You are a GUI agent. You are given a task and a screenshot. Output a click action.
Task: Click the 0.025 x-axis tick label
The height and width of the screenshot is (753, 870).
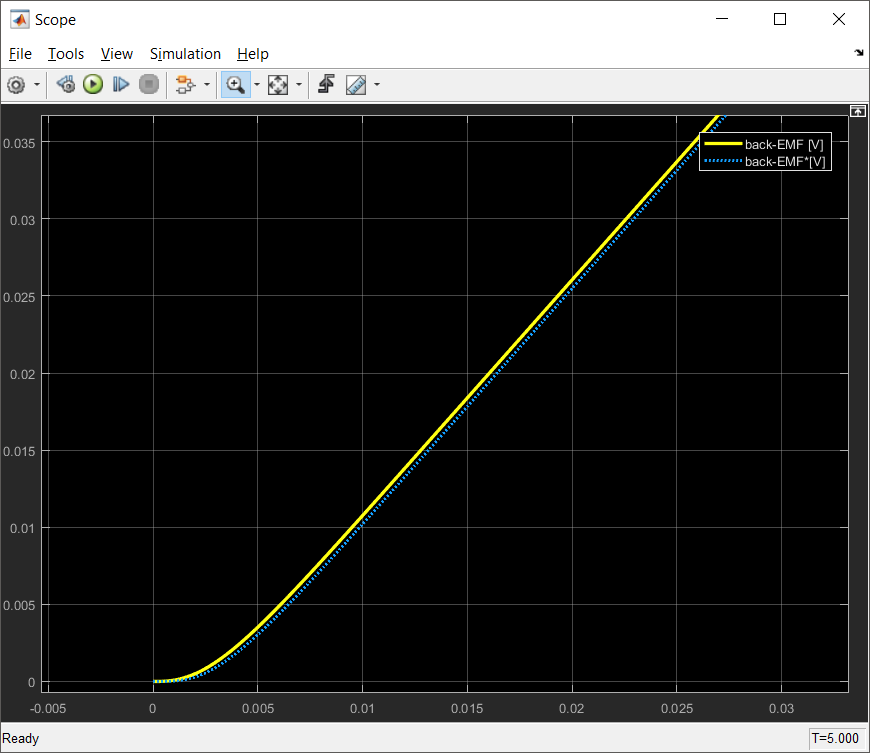tap(677, 709)
